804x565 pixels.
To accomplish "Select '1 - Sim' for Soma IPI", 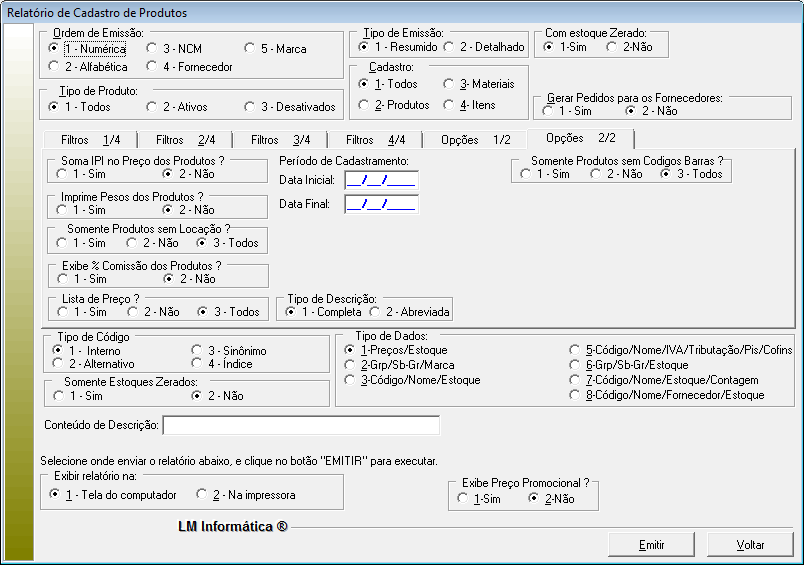I will [x=62, y=174].
